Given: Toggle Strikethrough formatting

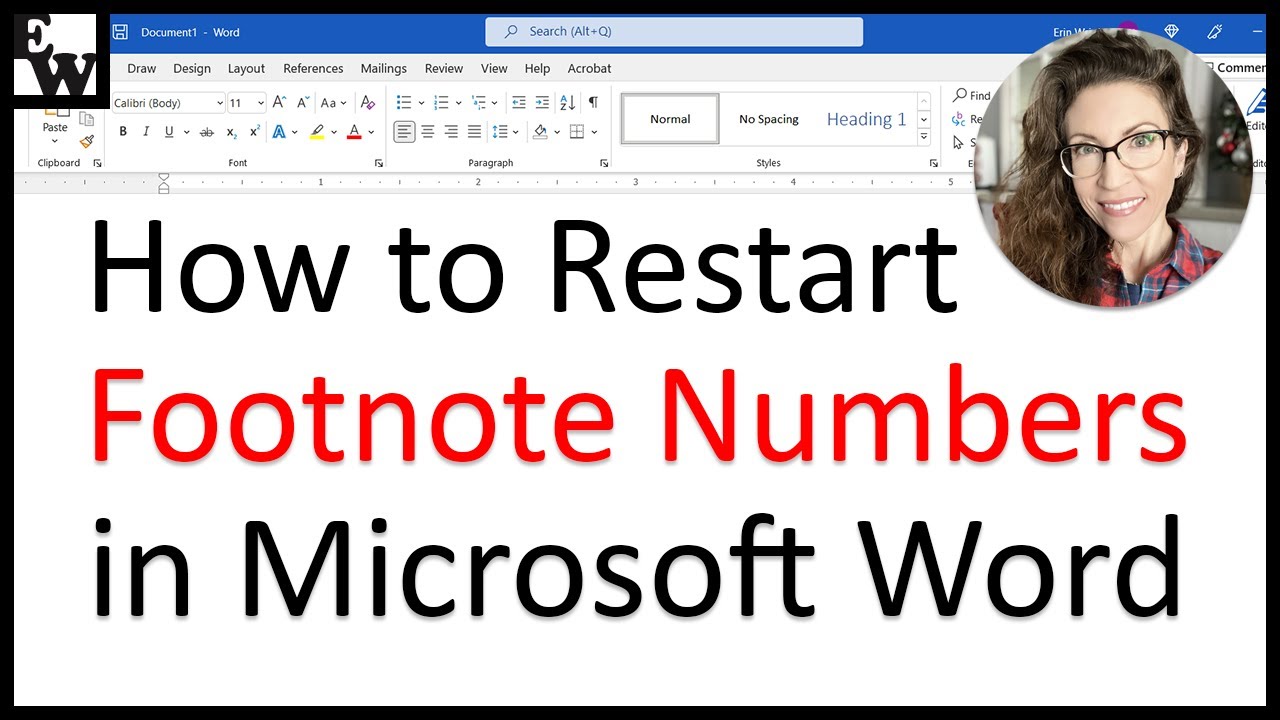Looking at the screenshot, I should click(x=207, y=132).
